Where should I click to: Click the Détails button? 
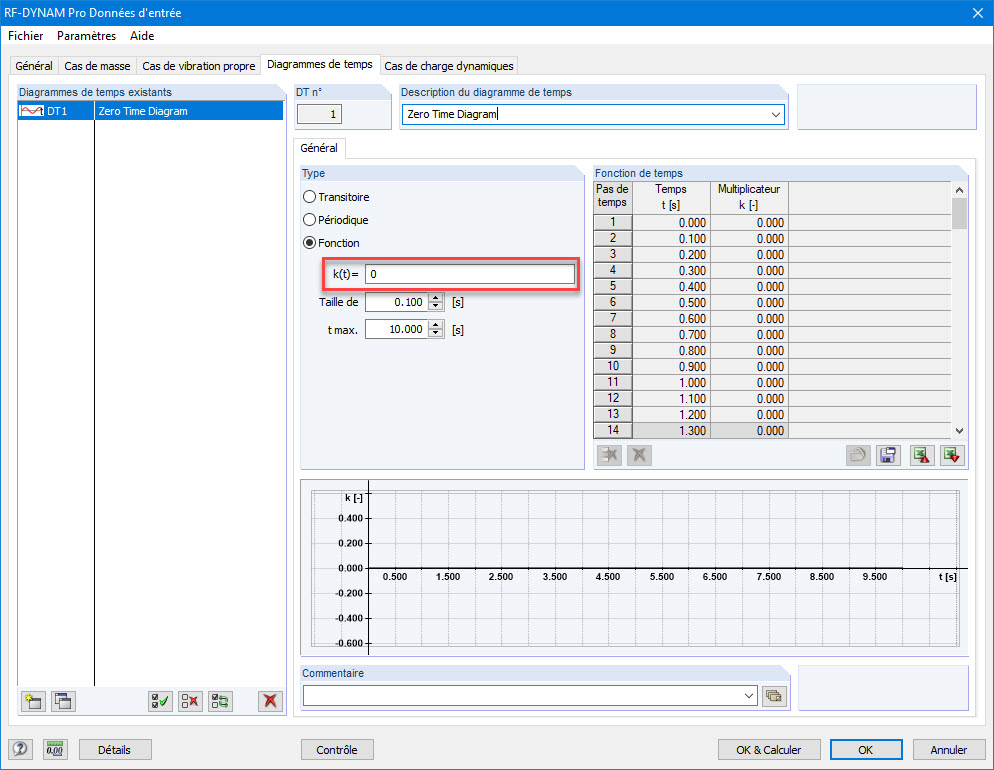point(115,750)
